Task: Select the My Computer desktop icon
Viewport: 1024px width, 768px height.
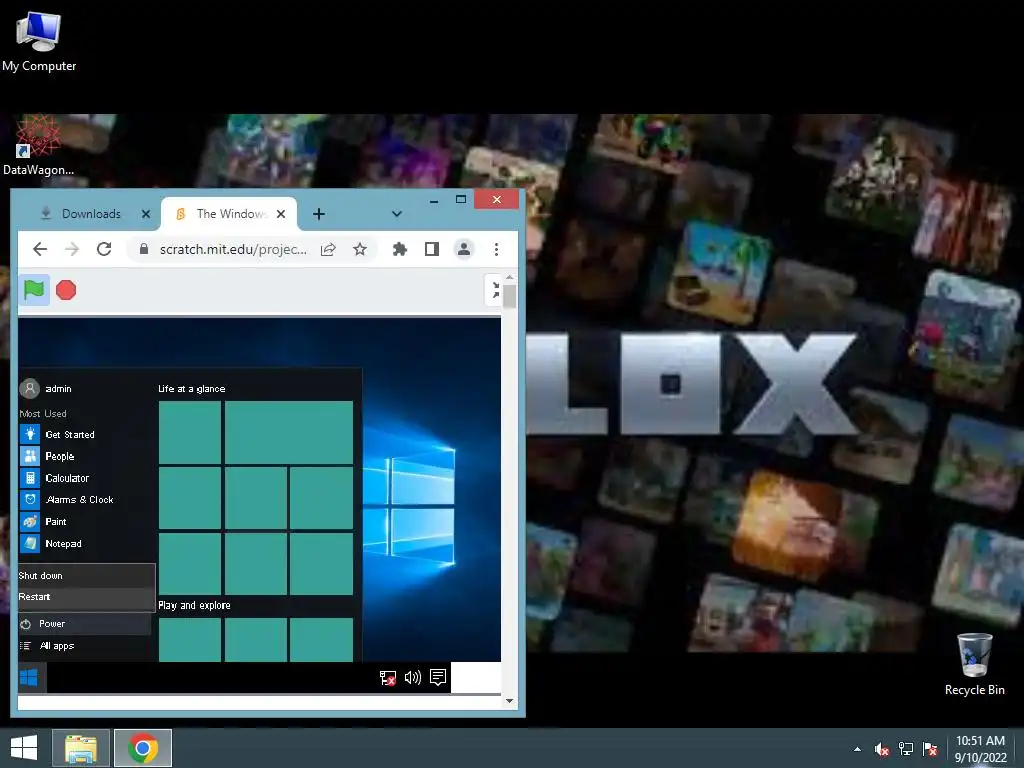Action: click(x=39, y=40)
